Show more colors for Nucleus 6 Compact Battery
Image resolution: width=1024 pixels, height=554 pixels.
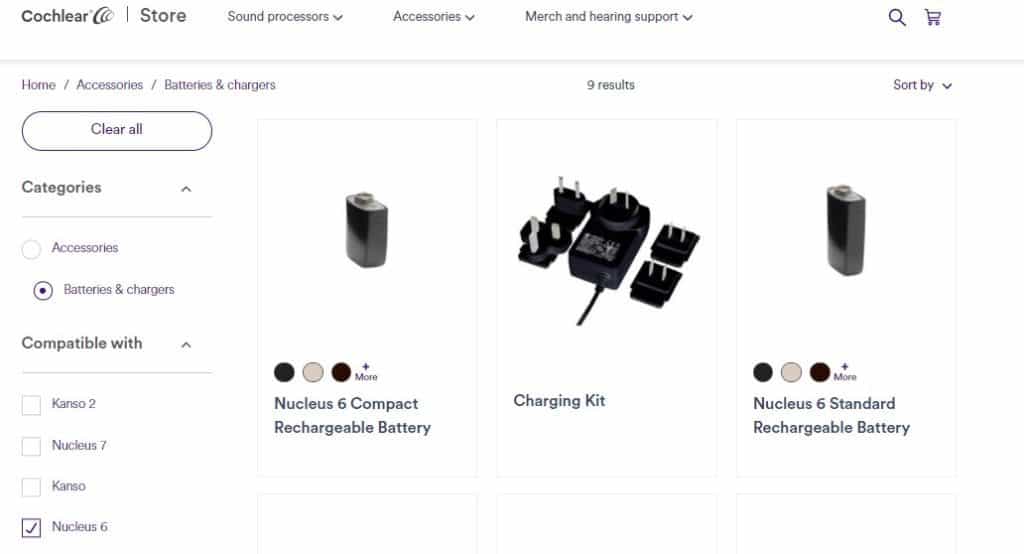click(x=366, y=372)
